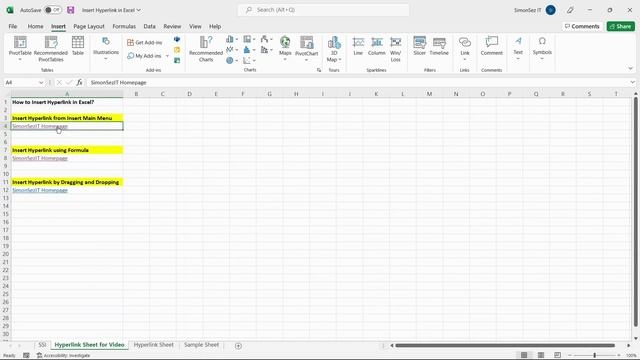Insert a Slicer filter
The width and height of the screenshot is (640, 360).
point(419,46)
